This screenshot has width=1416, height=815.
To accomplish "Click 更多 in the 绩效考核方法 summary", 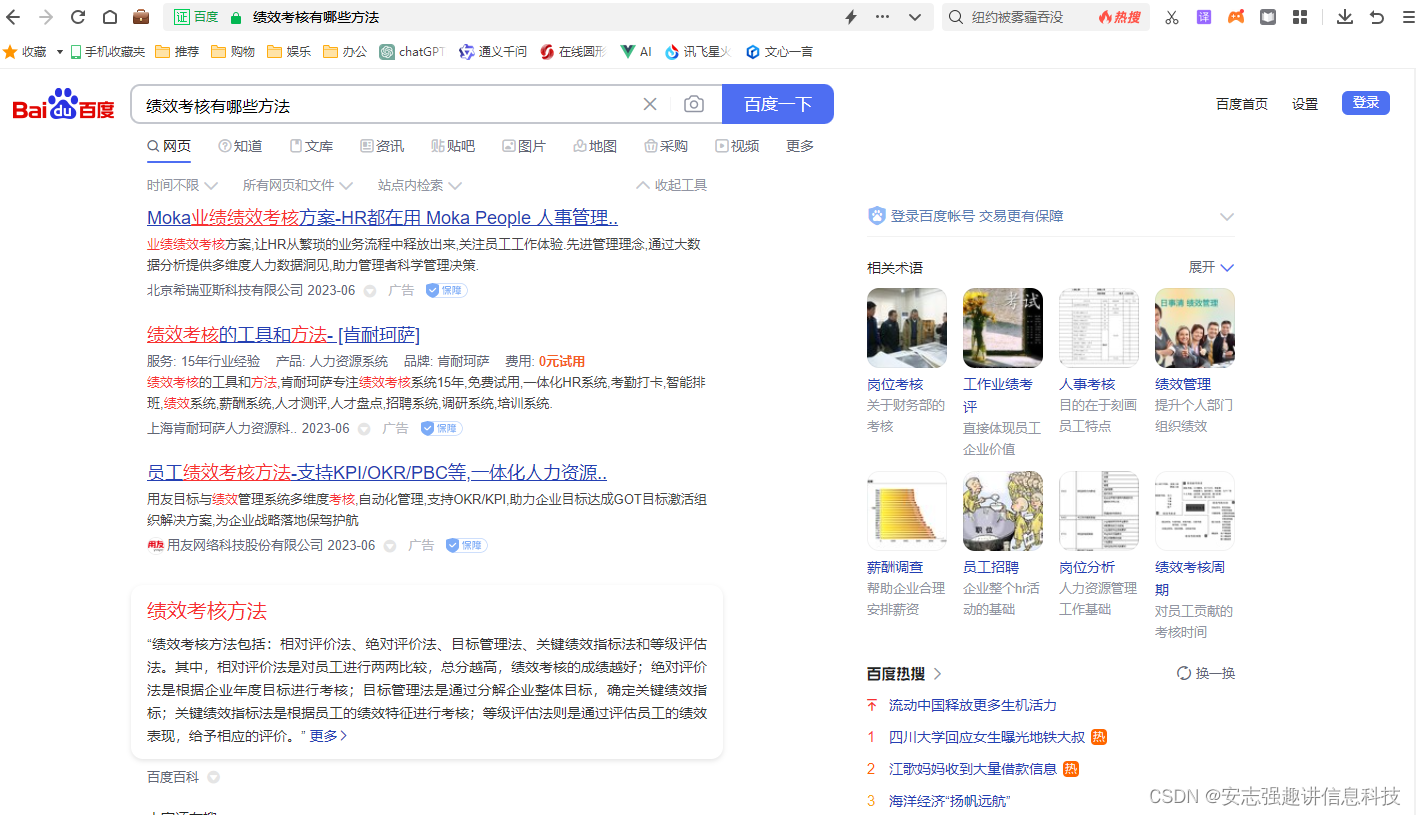I will [x=328, y=736].
